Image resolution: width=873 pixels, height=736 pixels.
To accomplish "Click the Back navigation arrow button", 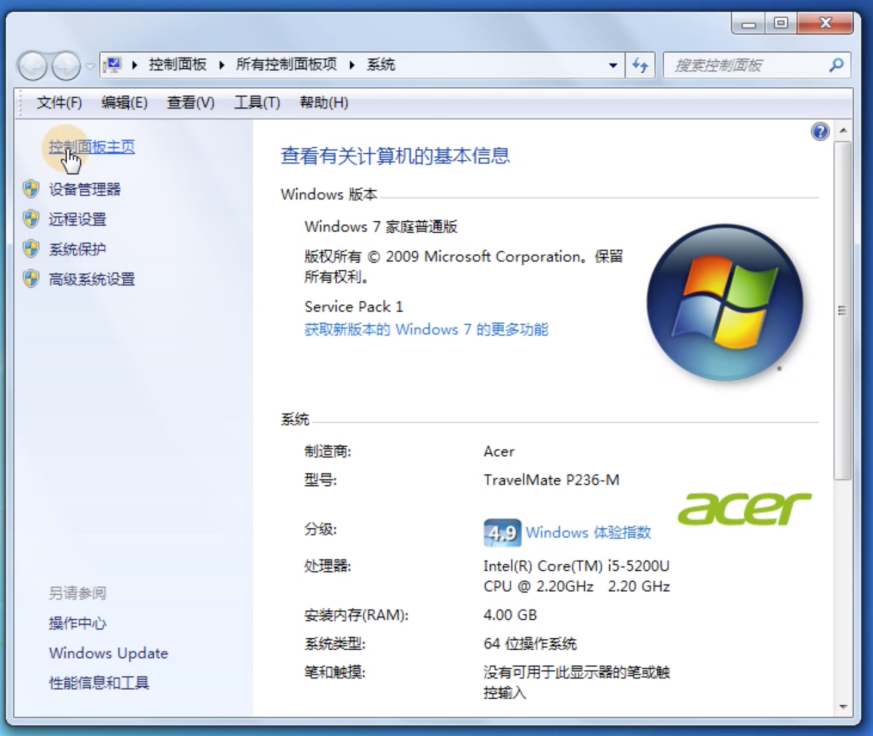I will 32,66.
